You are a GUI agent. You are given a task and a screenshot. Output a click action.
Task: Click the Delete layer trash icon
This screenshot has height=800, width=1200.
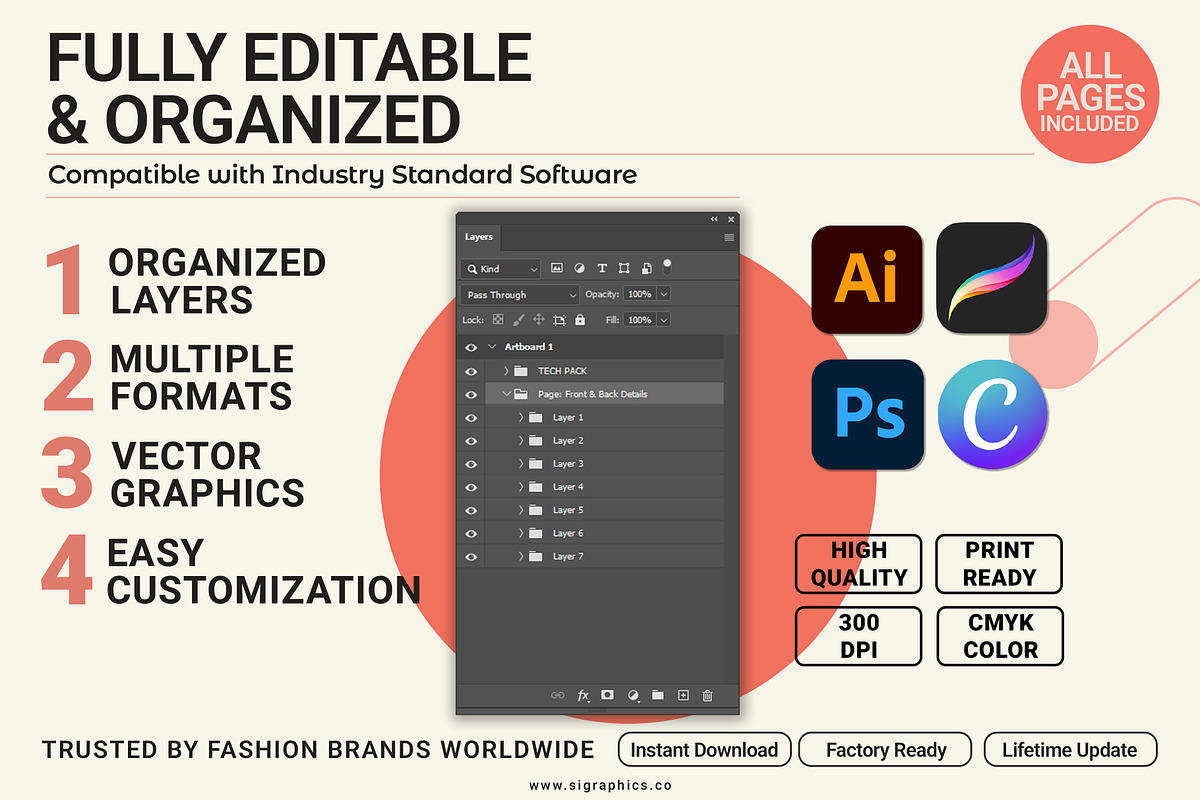(x=707, y=695)
